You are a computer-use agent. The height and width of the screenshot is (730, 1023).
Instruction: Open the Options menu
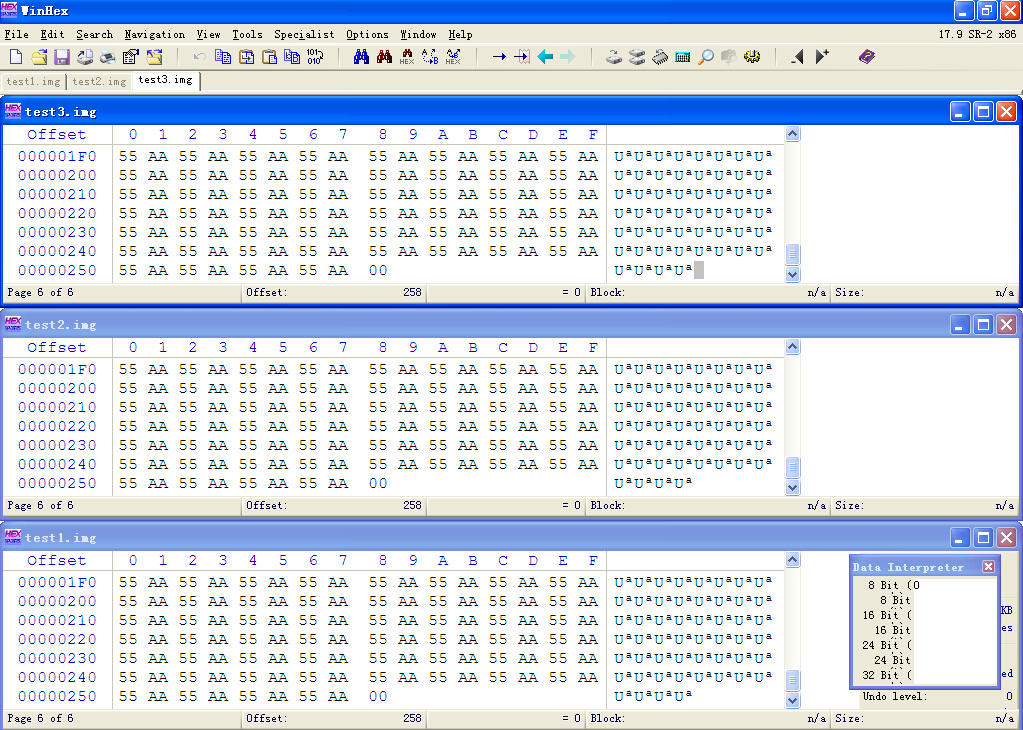point(367,35)
